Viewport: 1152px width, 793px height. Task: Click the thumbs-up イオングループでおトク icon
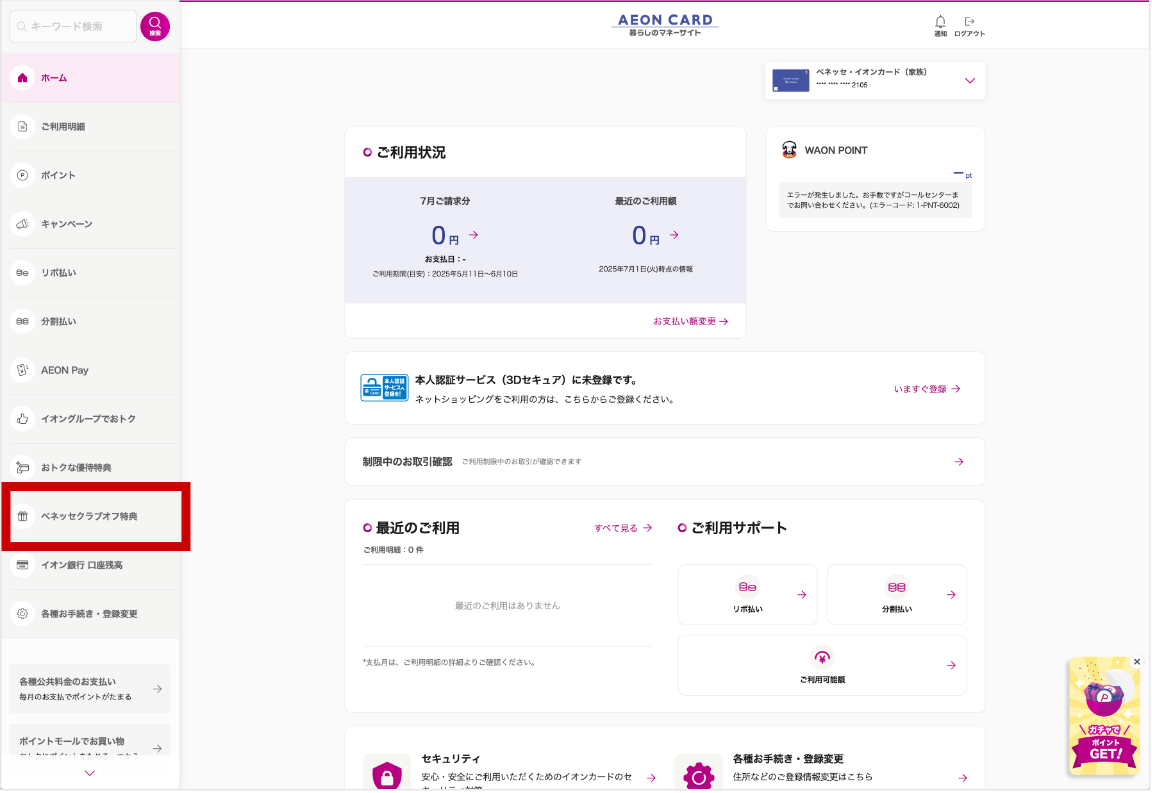pyautogui.click(x=23, y=419)
